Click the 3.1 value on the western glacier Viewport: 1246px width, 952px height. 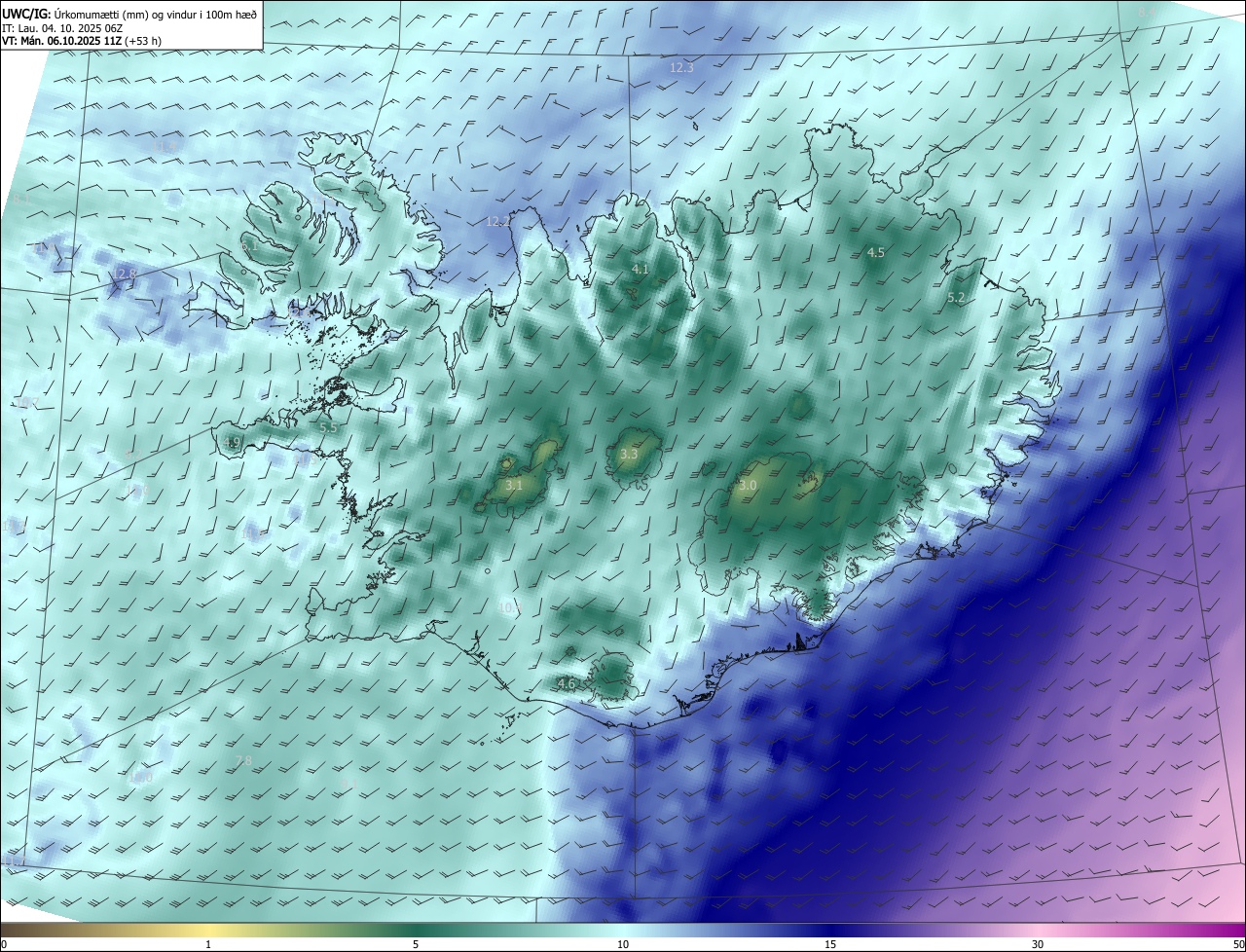514,484
